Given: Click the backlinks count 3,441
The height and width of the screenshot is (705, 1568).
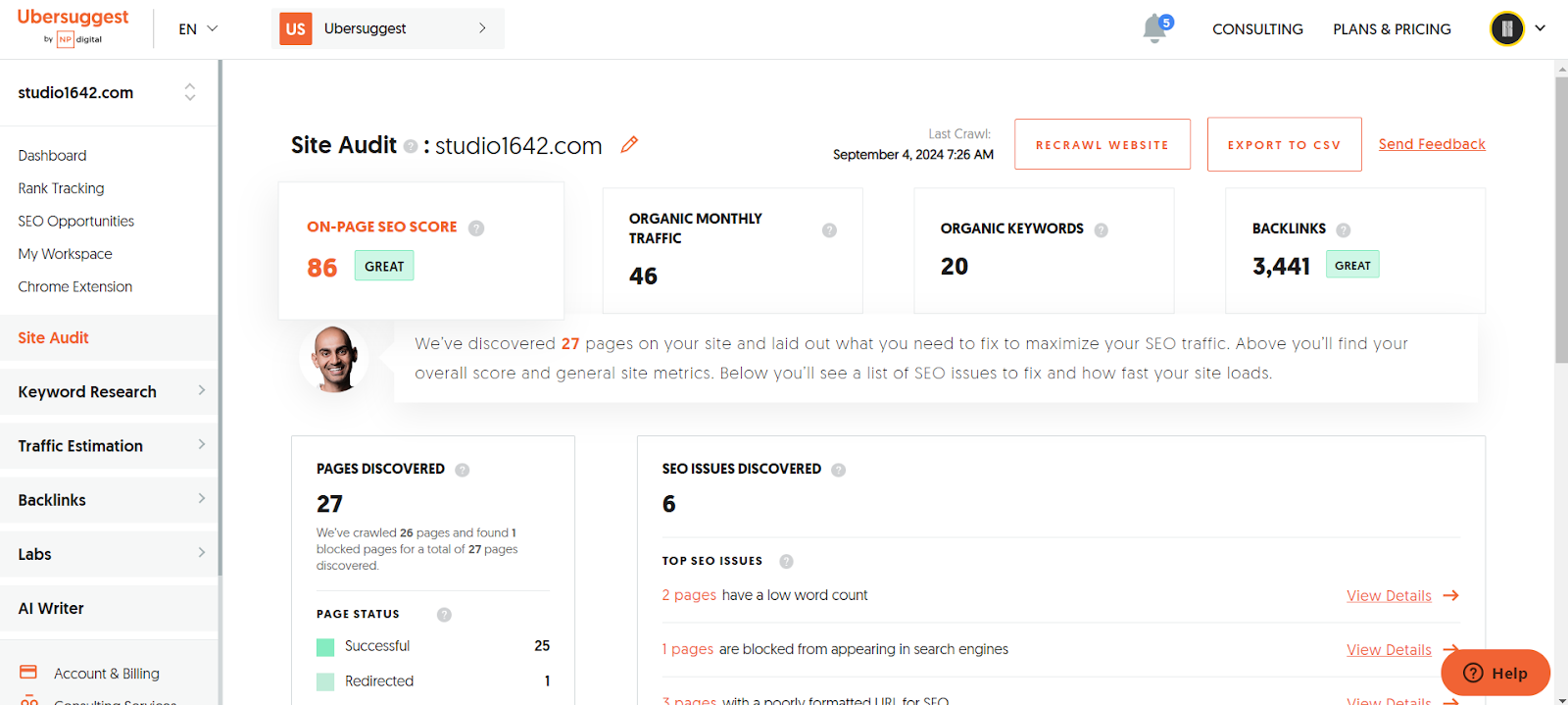Looking at the screenshot, I should click(x=1281, y=266).
